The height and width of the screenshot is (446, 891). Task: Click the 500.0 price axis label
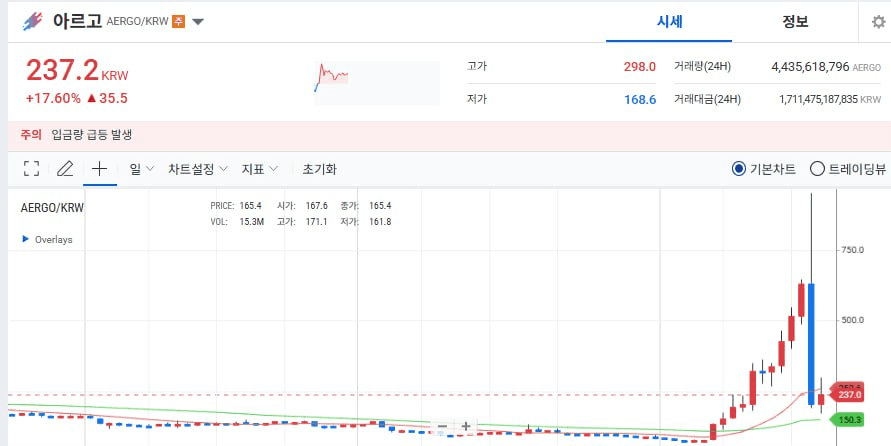(x=852, y=320)
